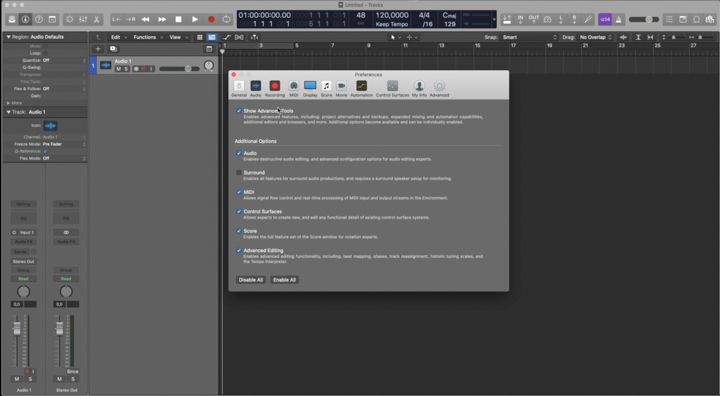Open the Functions menu in tracks area
This screenshot has height=396, width=720.
(147, 37)
